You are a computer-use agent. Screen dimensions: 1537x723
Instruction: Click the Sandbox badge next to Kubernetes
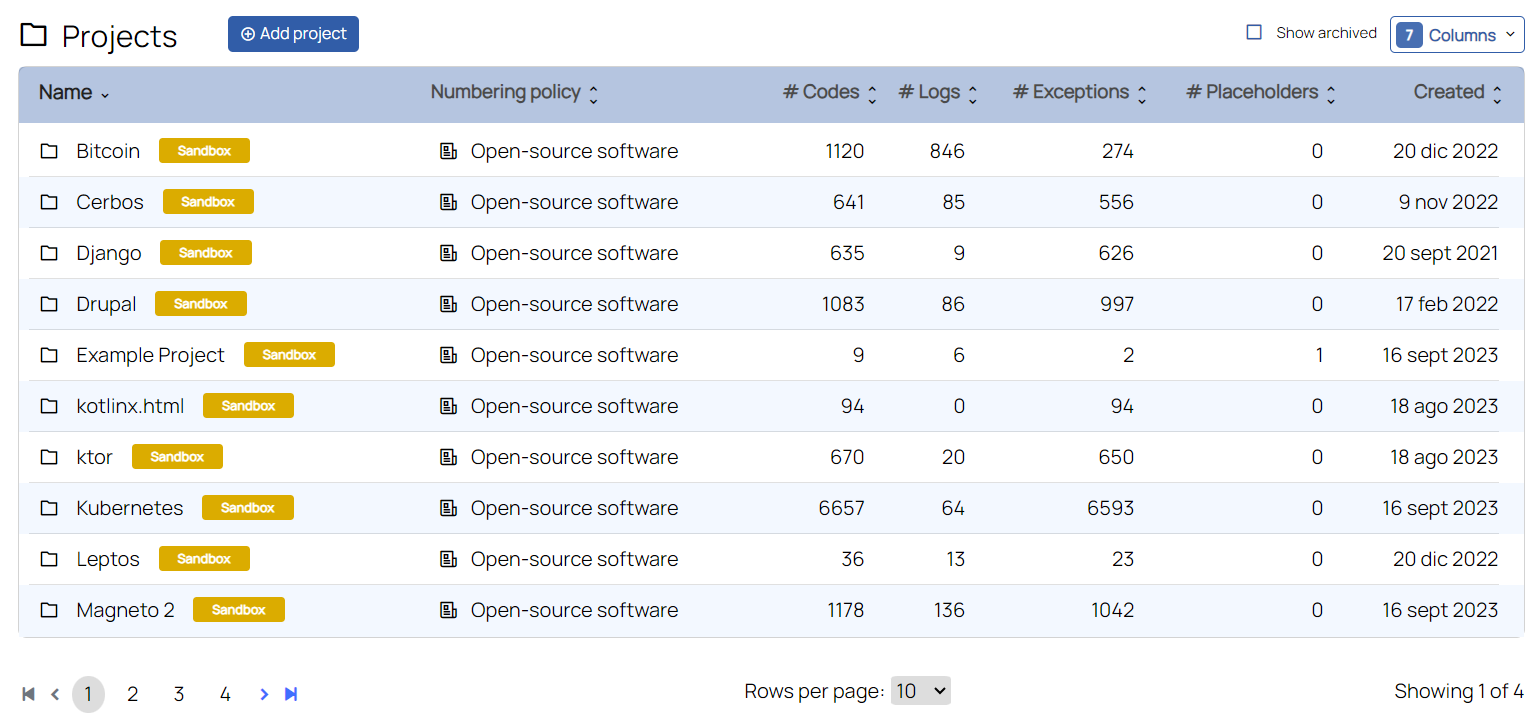click(248, 508)
